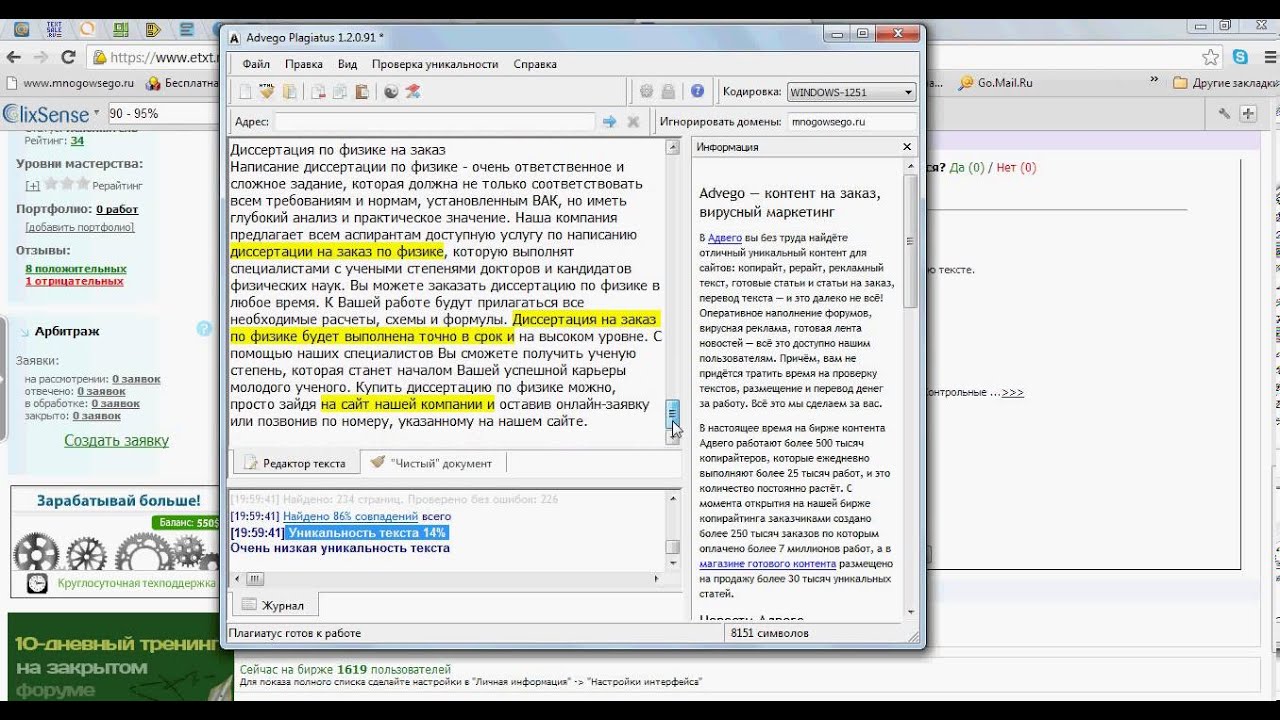Click Уникальность текста 14% log line
Viewport: 1280px width, 720px height.
(x=366, y=533)
